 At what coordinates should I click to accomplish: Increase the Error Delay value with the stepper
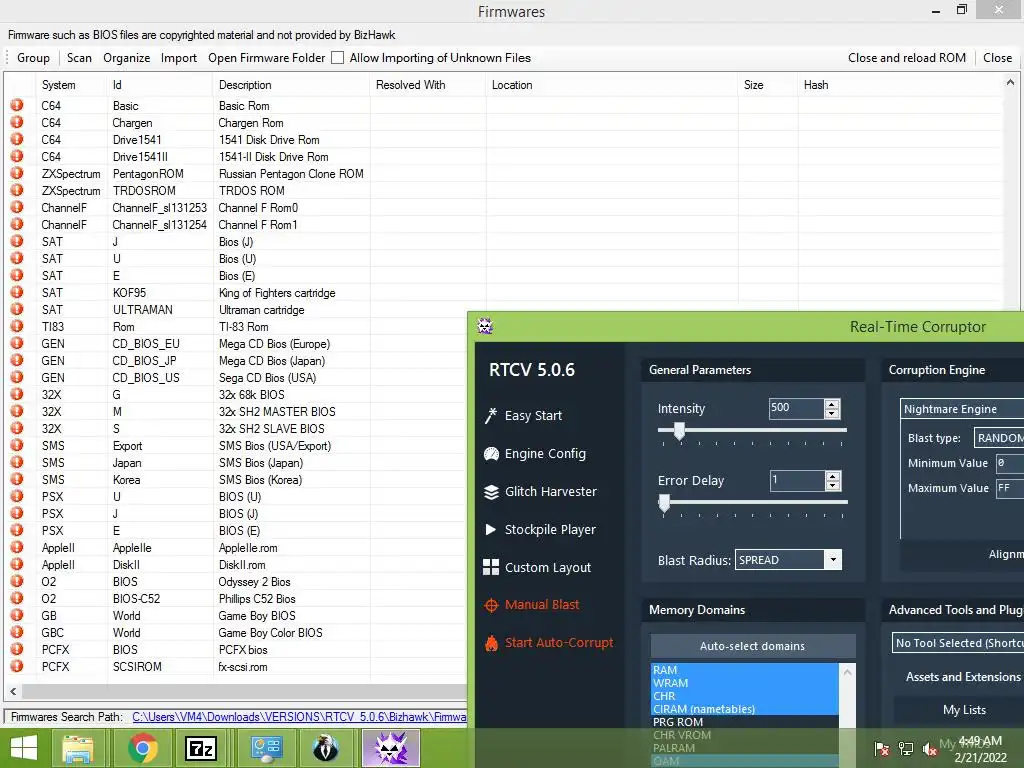coord(832,476)
